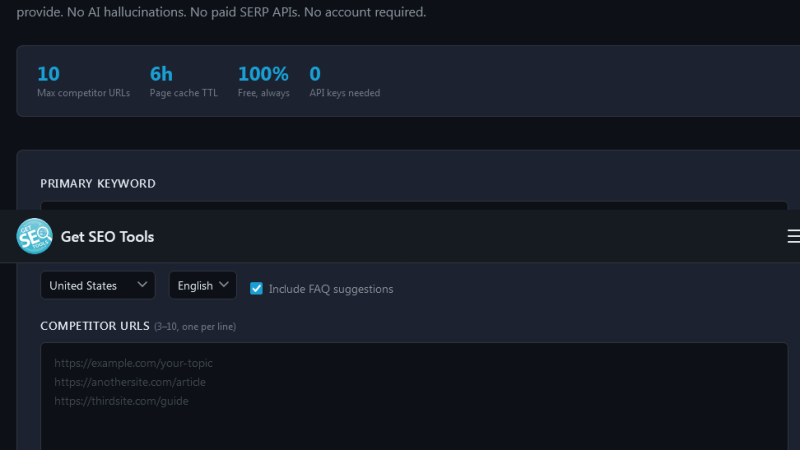Focus the Competitor URLs text area

414,396
